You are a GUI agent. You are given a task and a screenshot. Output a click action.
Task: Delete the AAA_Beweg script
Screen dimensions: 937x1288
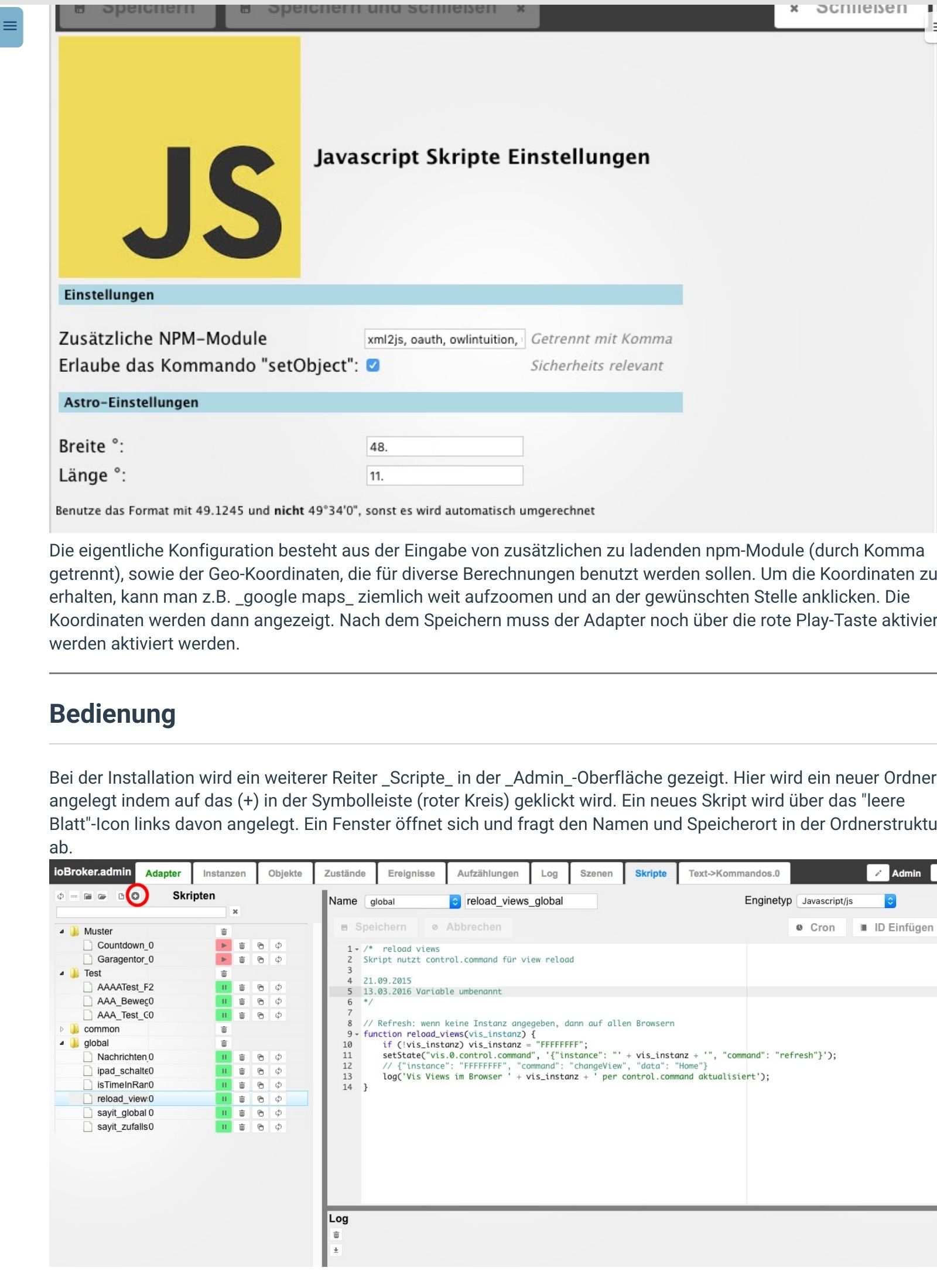(x=242, y=1002)
